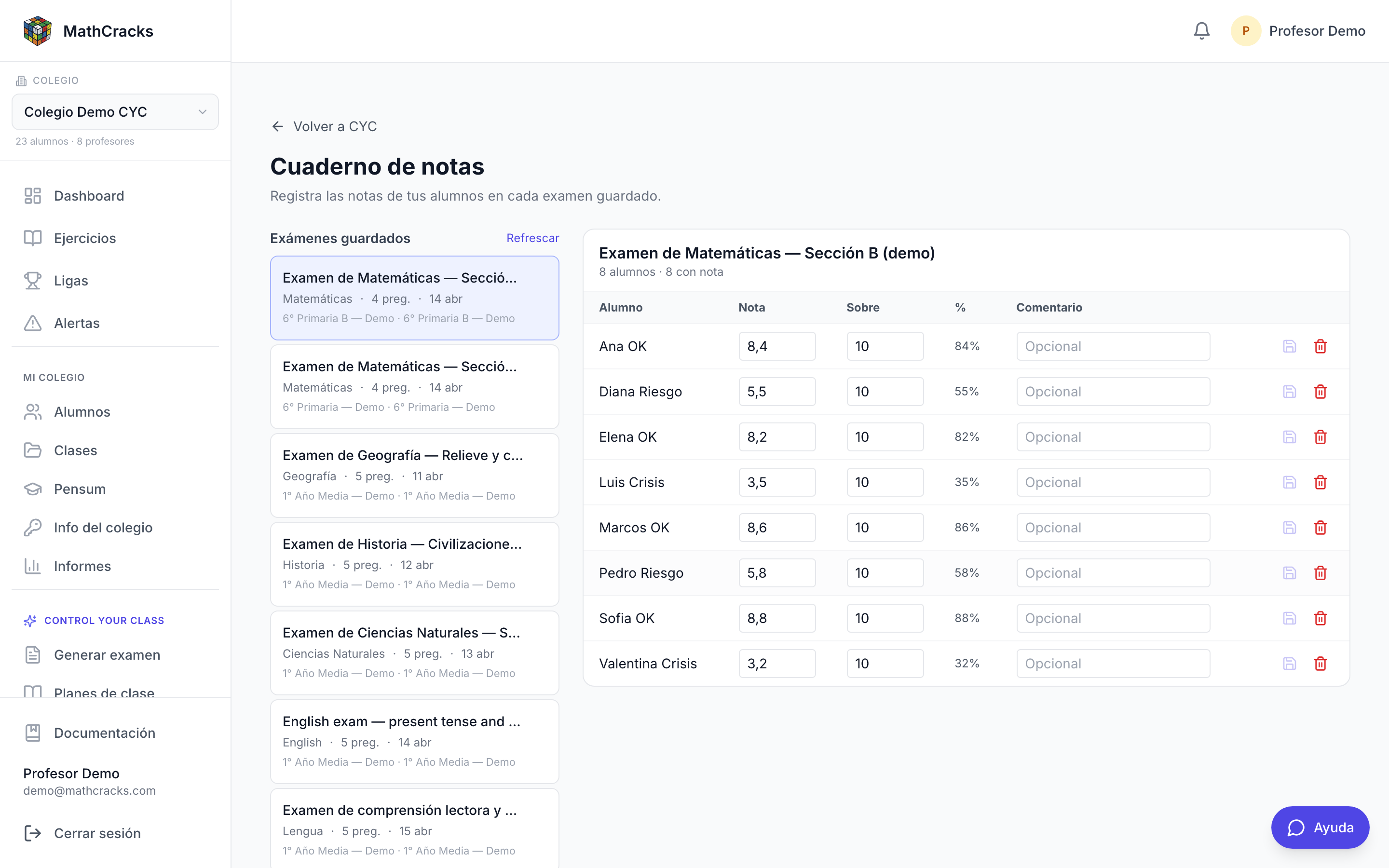Click the MathCracks cube logo
Viewport: 1389px width, 868px height.
[x=37, y=30]
